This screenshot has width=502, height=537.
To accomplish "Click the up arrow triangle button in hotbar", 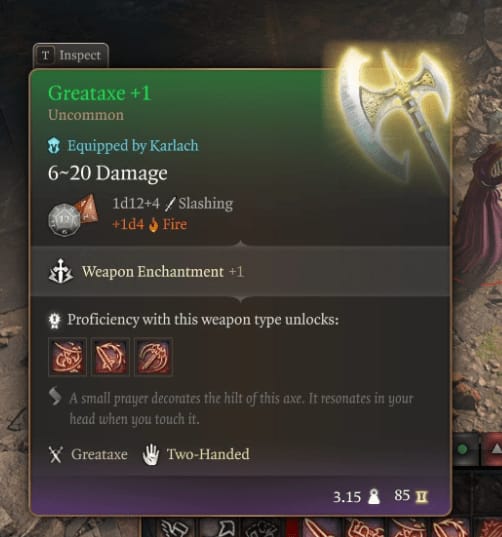I will (x=496, y=449).
